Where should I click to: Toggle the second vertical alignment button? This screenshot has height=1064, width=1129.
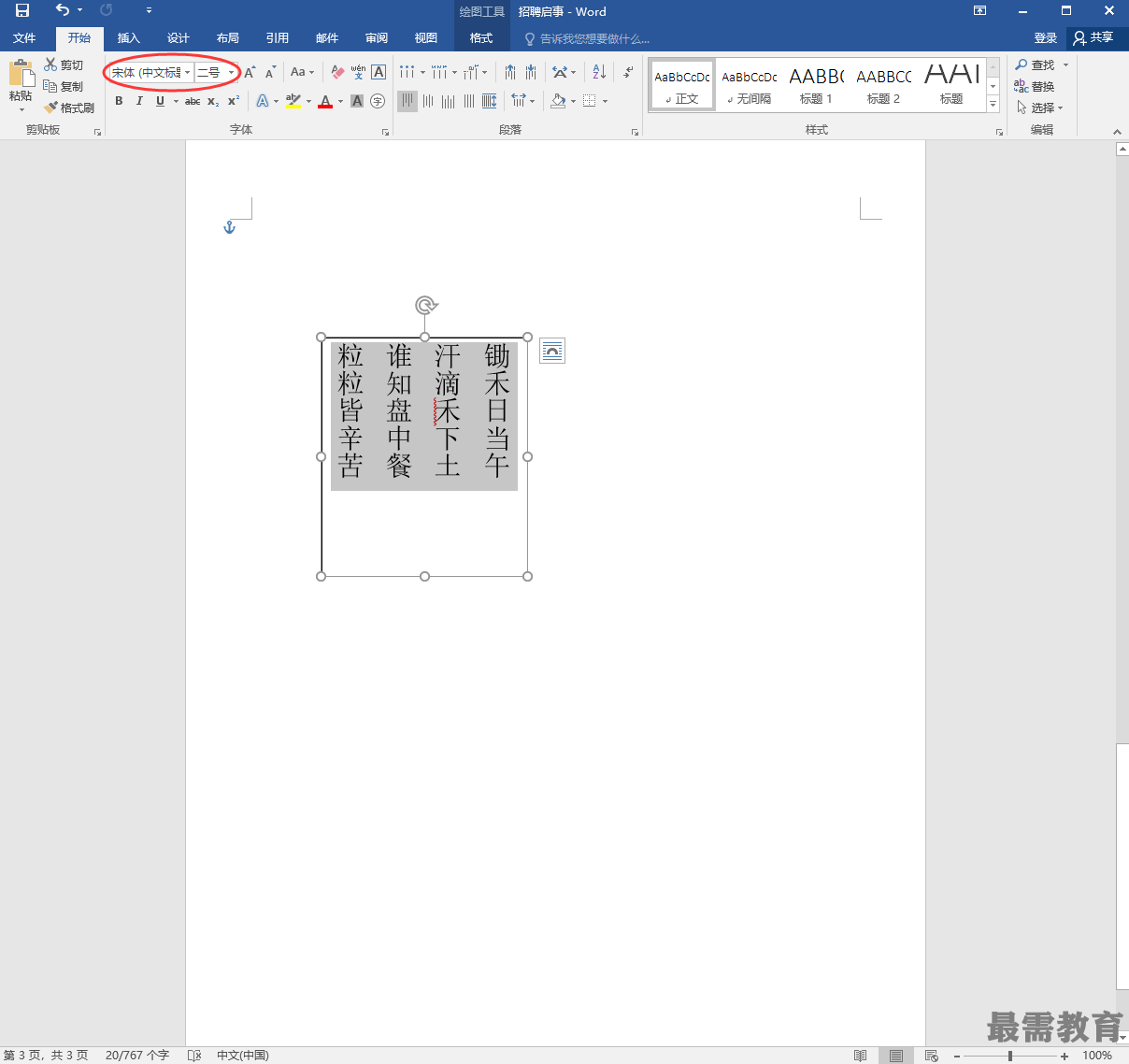428,101
